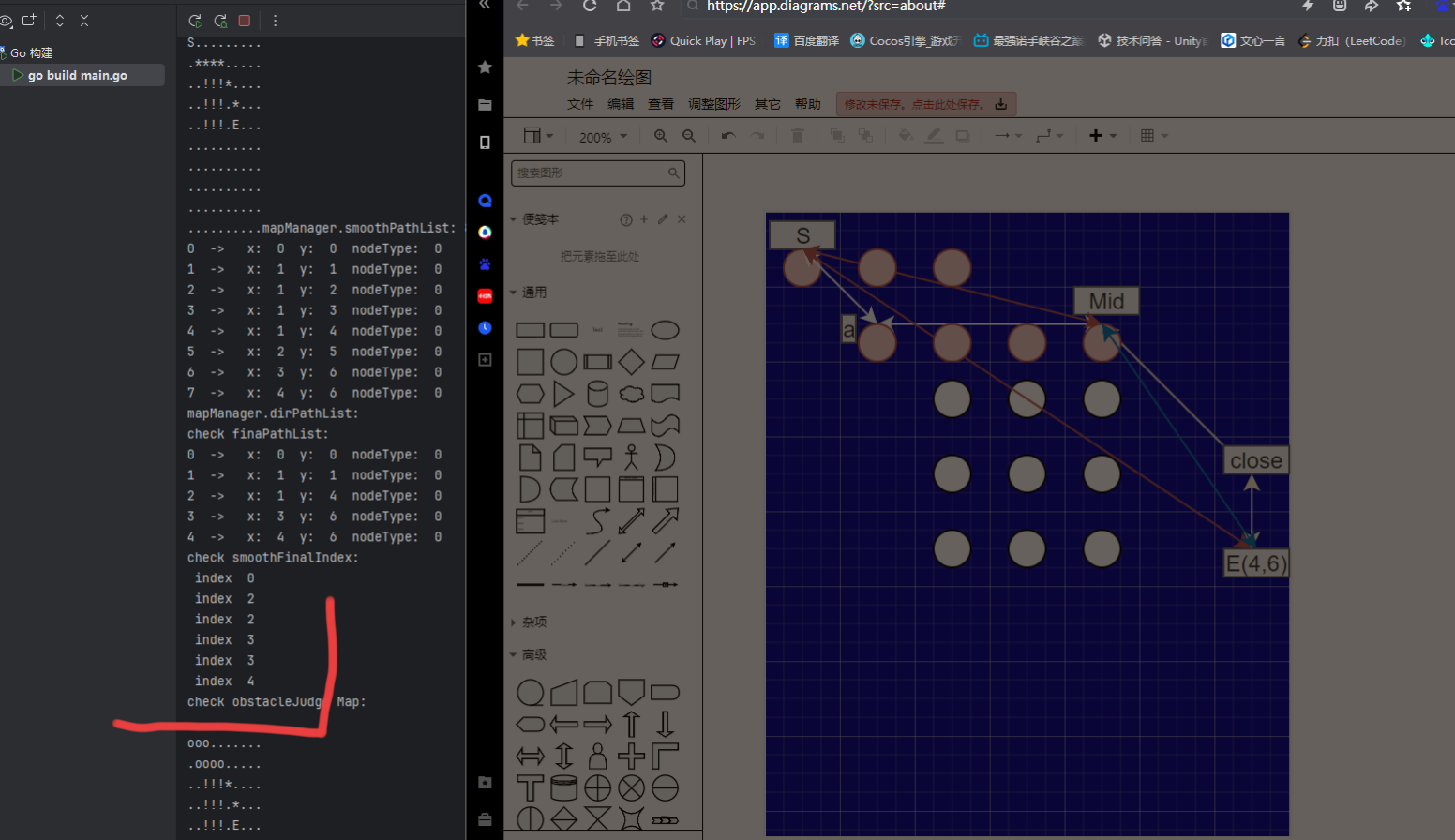Expand all items in the run tree
The image size is (1455, 840).
[60, 20]
